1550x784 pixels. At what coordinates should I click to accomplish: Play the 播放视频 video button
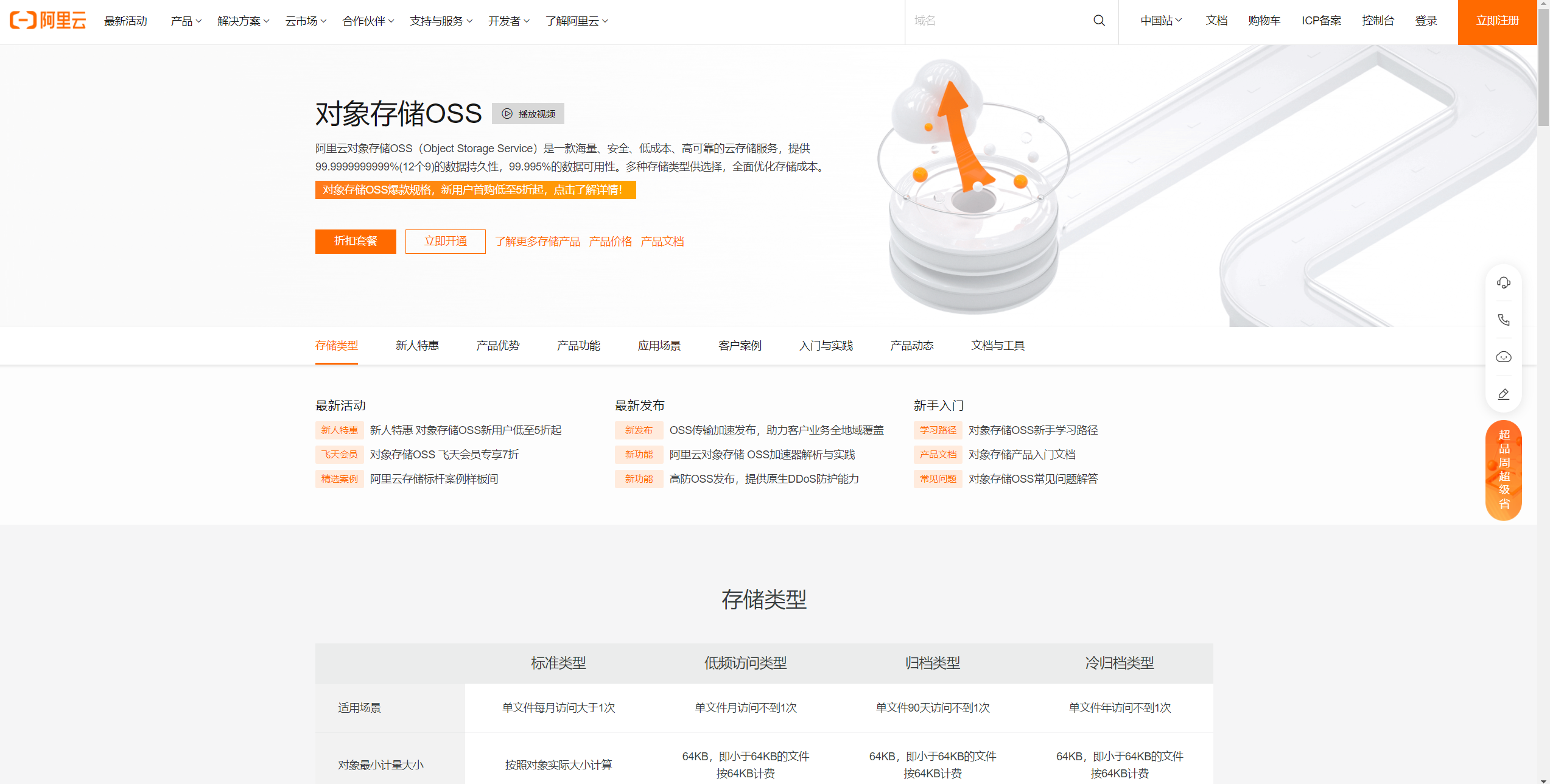point(528,114)
